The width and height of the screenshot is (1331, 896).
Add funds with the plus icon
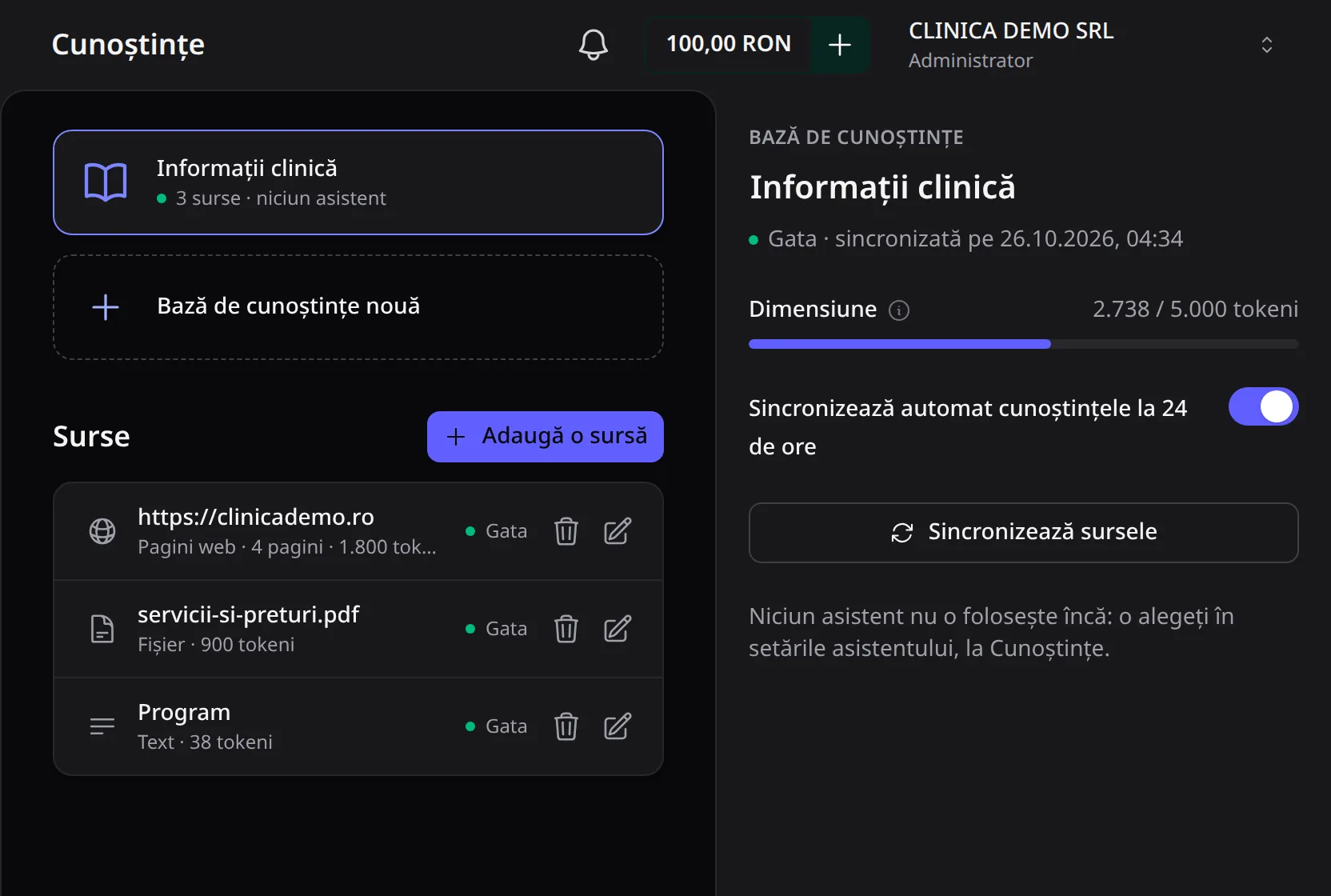(840, 45)
